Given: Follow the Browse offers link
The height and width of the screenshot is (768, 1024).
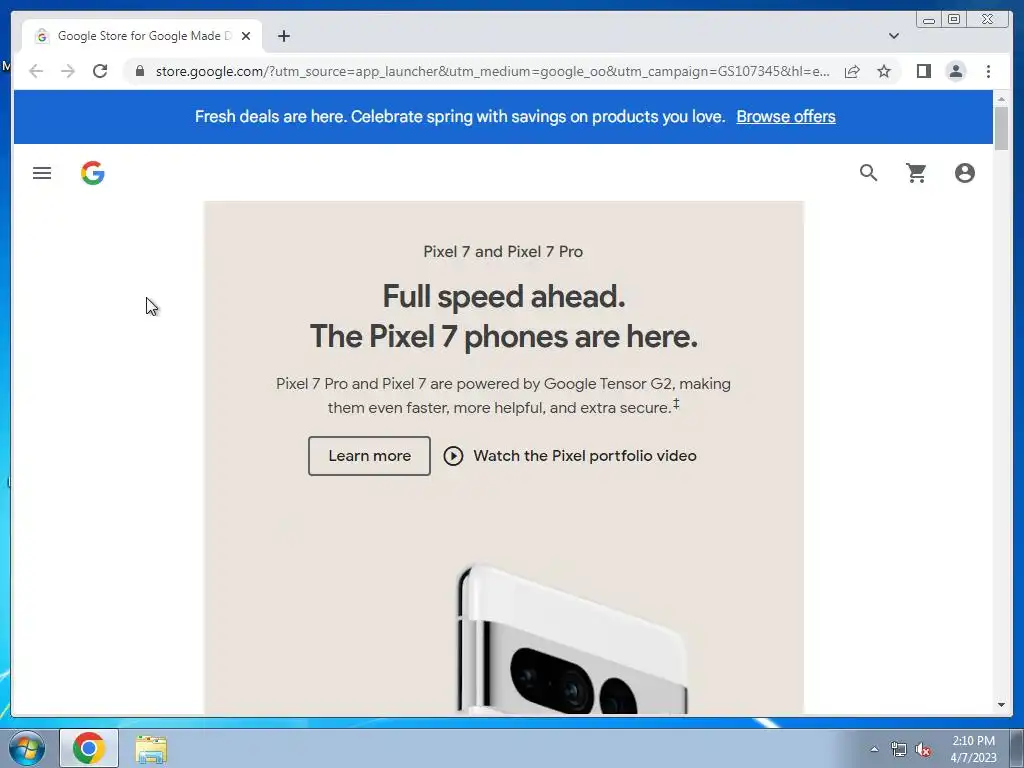Looking at the screenshot, I should (x=786, y=117).
